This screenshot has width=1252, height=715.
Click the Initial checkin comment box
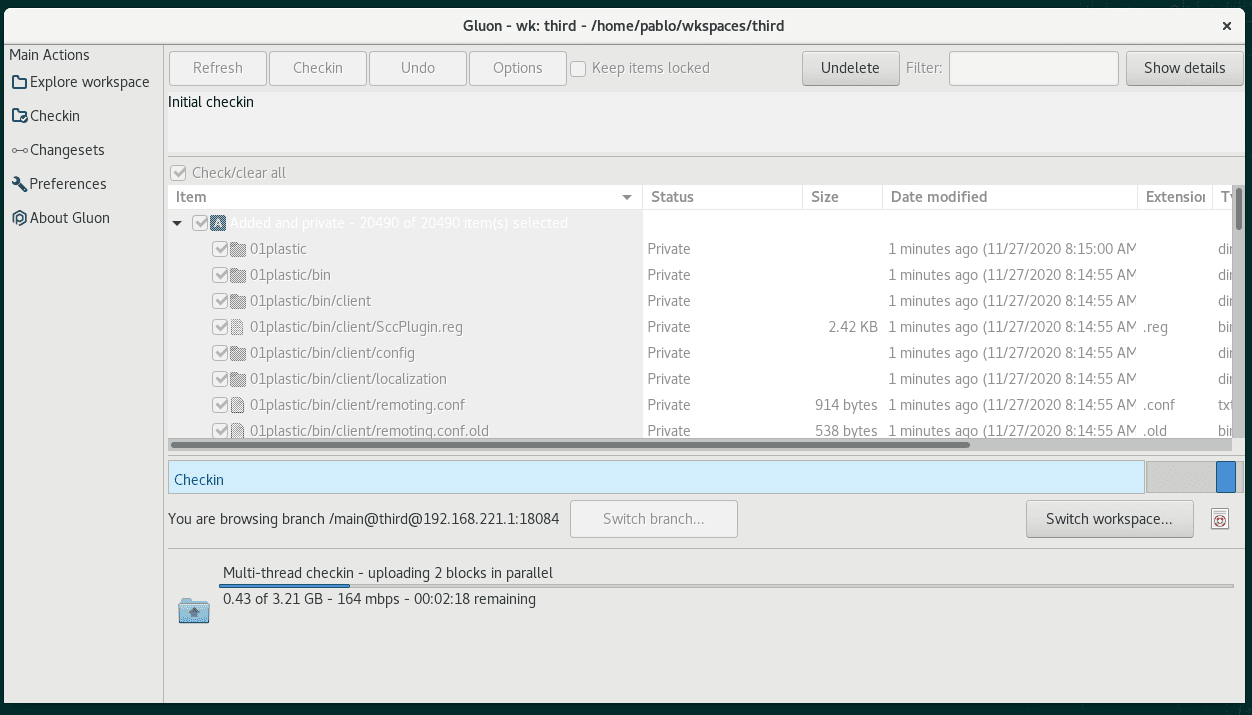click(x=705, y=122)
